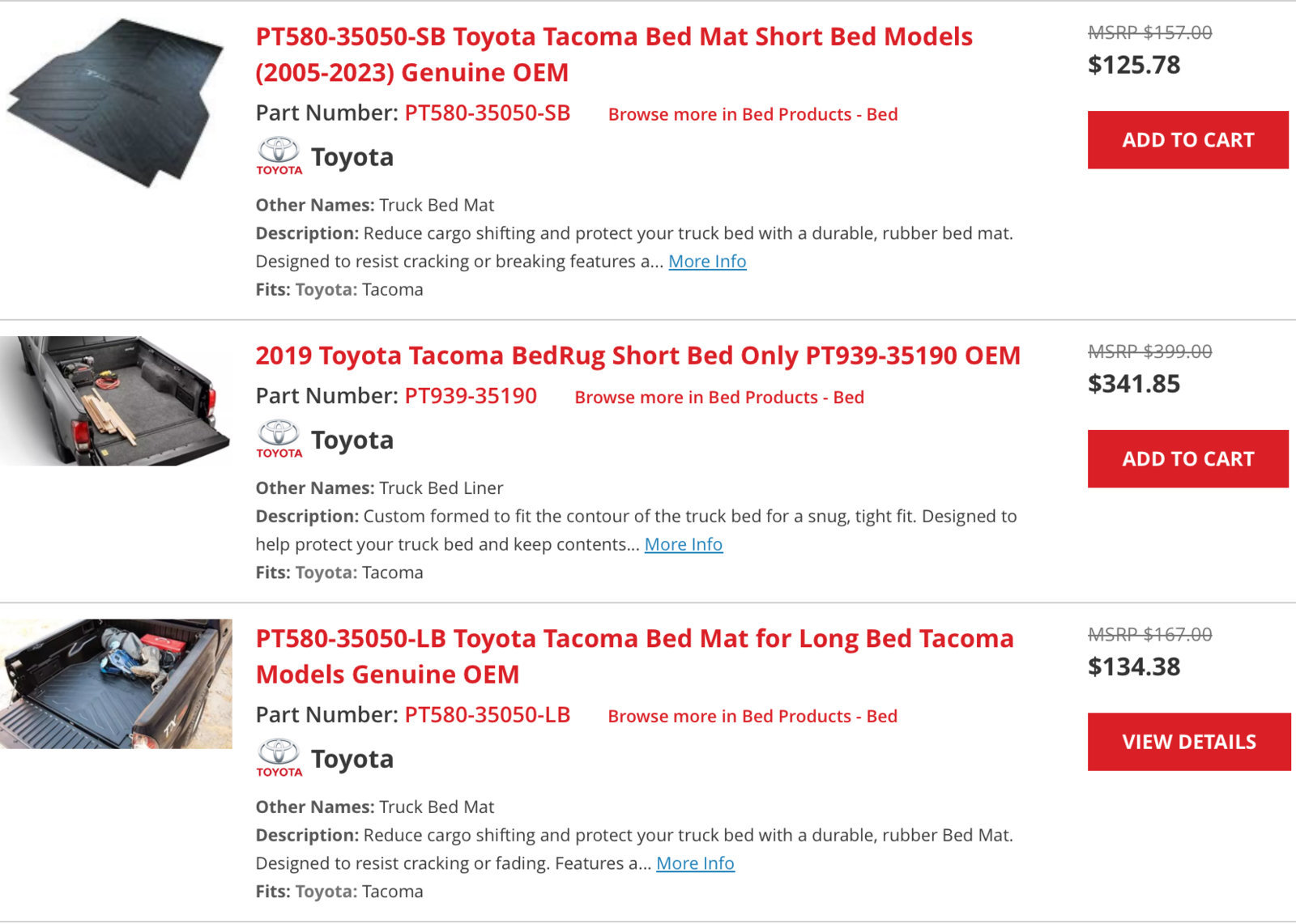Image resolution: width=1296 pixels, height=924 pixels.
Task: Open PT580-35050-LB Long Bed Mat title link
Action: coord(634,656)
